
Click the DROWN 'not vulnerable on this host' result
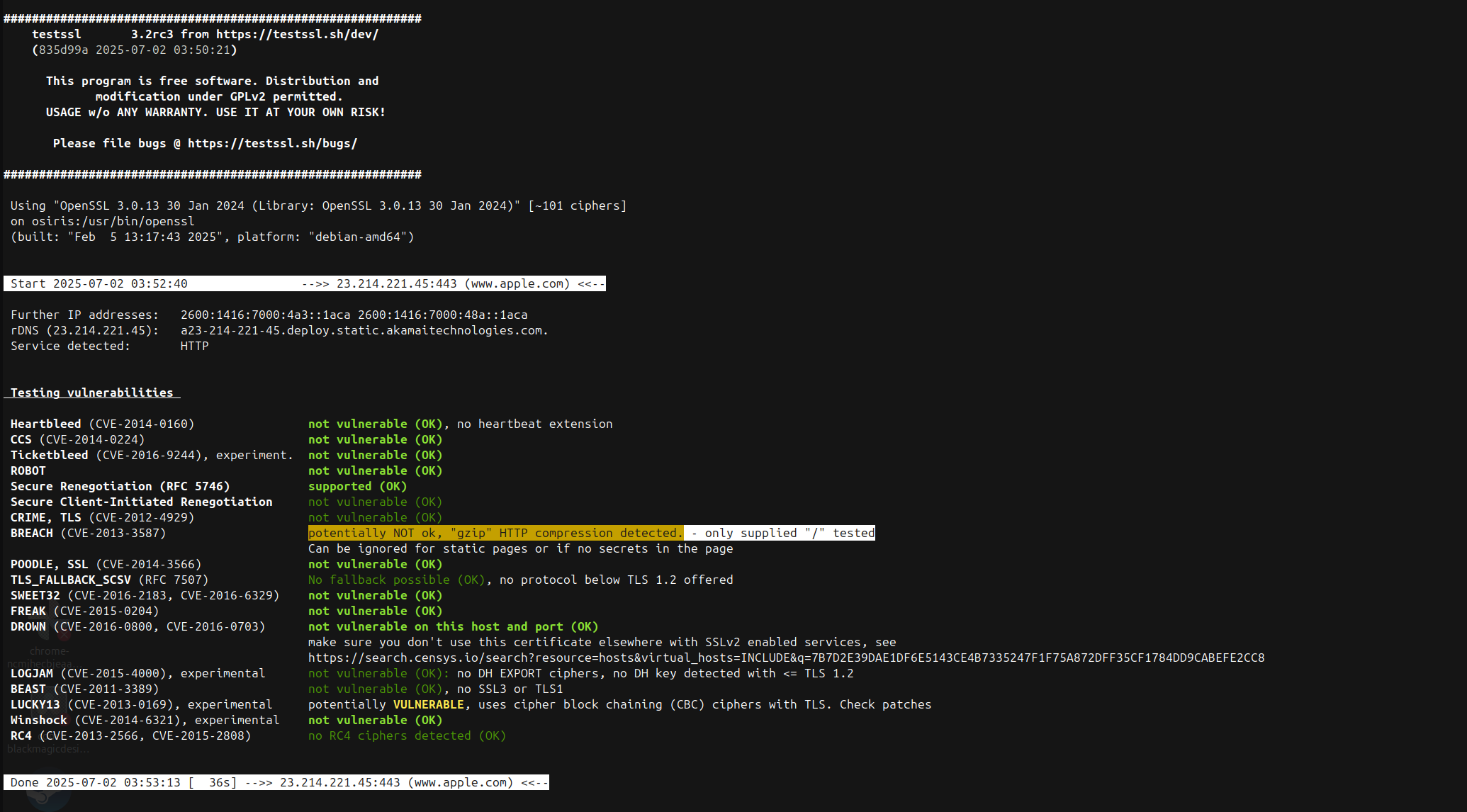(453, 626)
